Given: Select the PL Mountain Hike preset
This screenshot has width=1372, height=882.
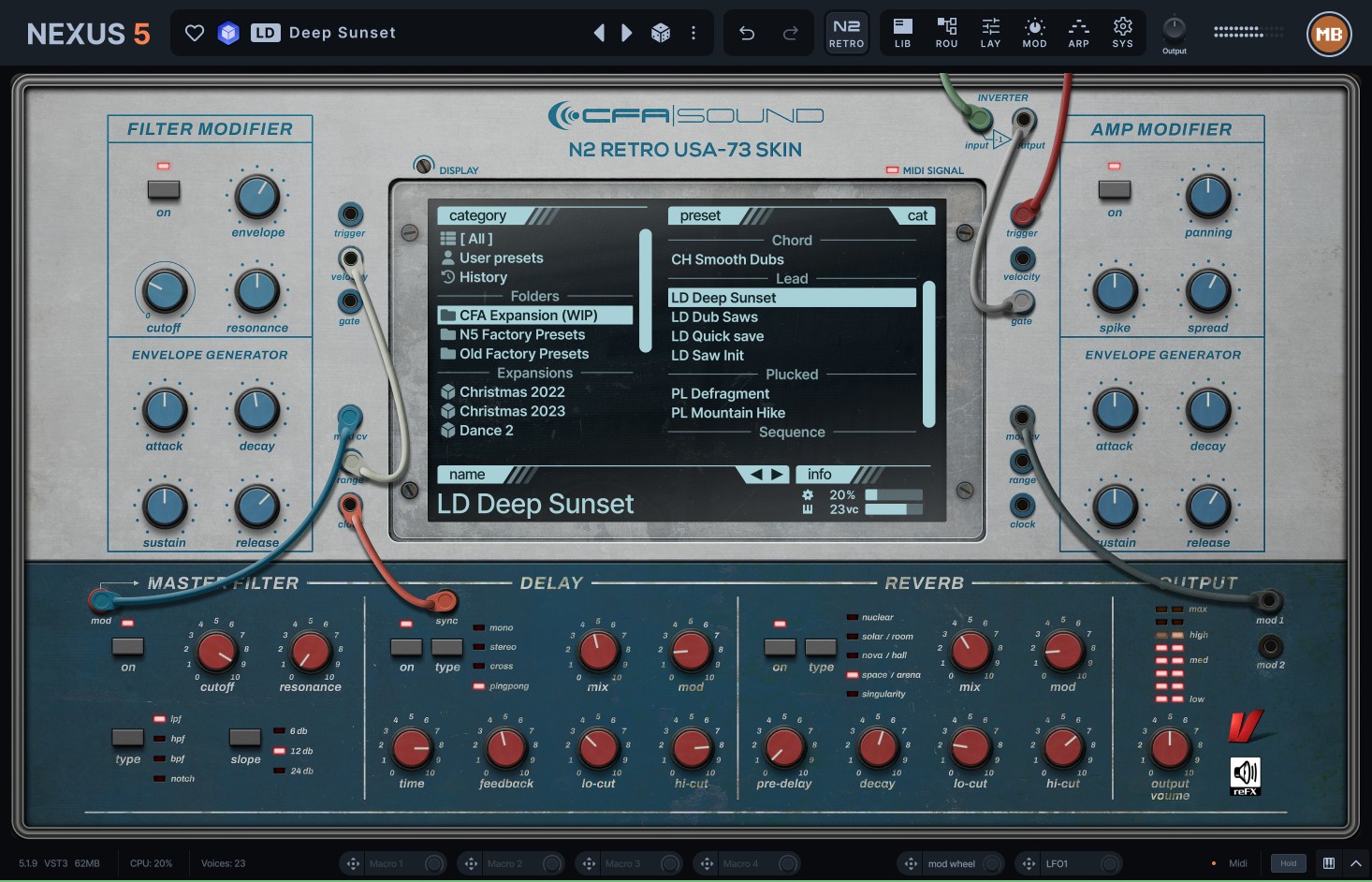Looking at the screenshot, I should pyautogui.click(x=792, y=413).
